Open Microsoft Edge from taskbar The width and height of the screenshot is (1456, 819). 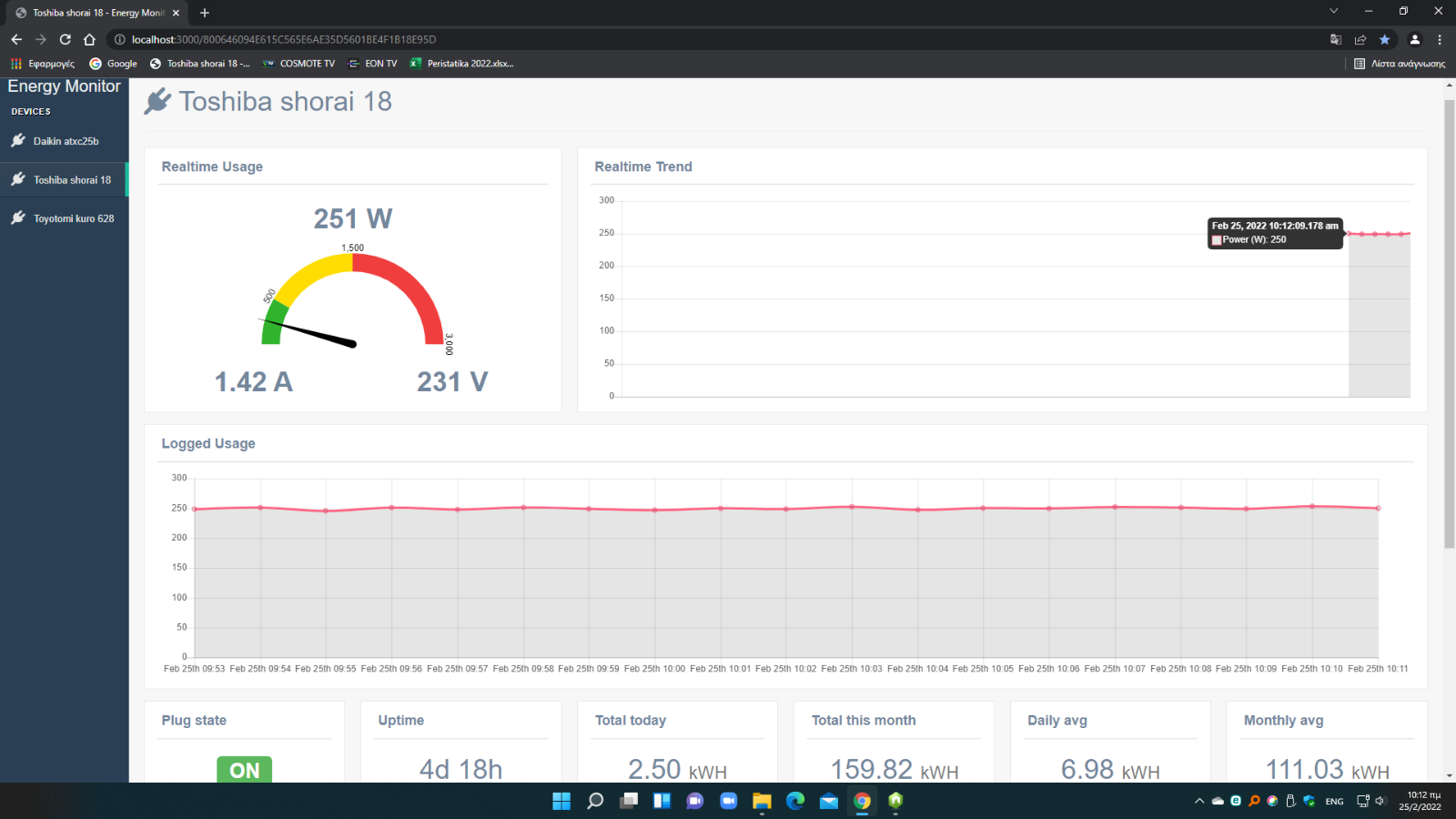(x=795, y=801)
